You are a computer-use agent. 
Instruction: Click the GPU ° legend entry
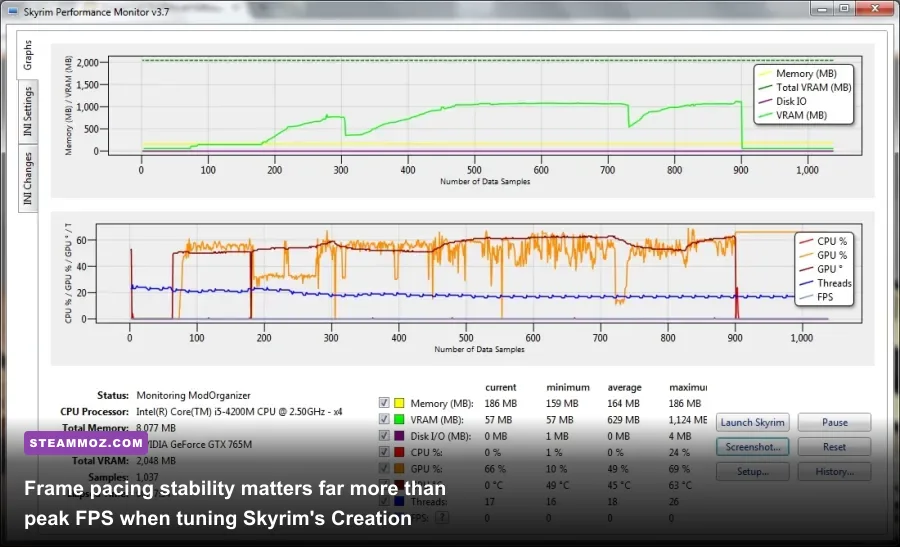click(x=821, y=269)
